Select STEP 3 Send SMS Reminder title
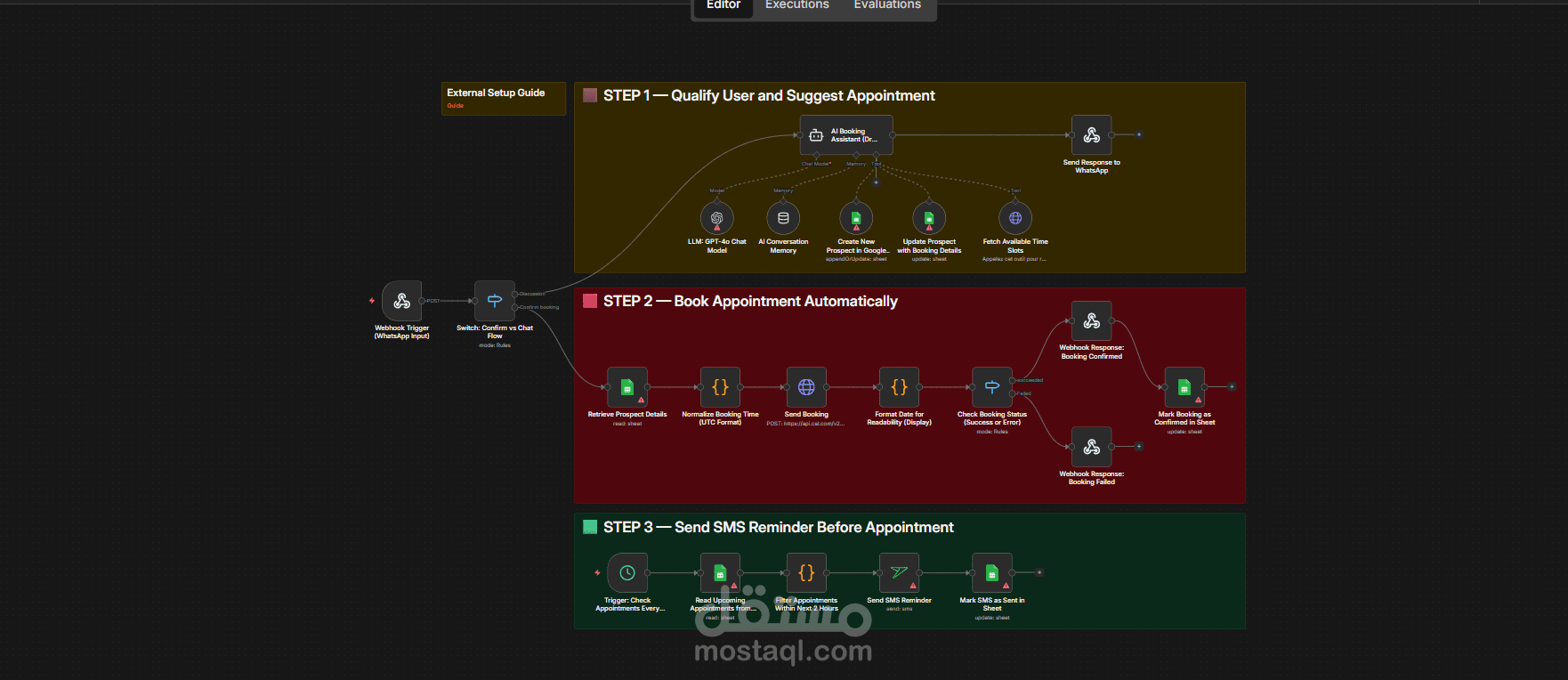 click(x=779, y=528)
